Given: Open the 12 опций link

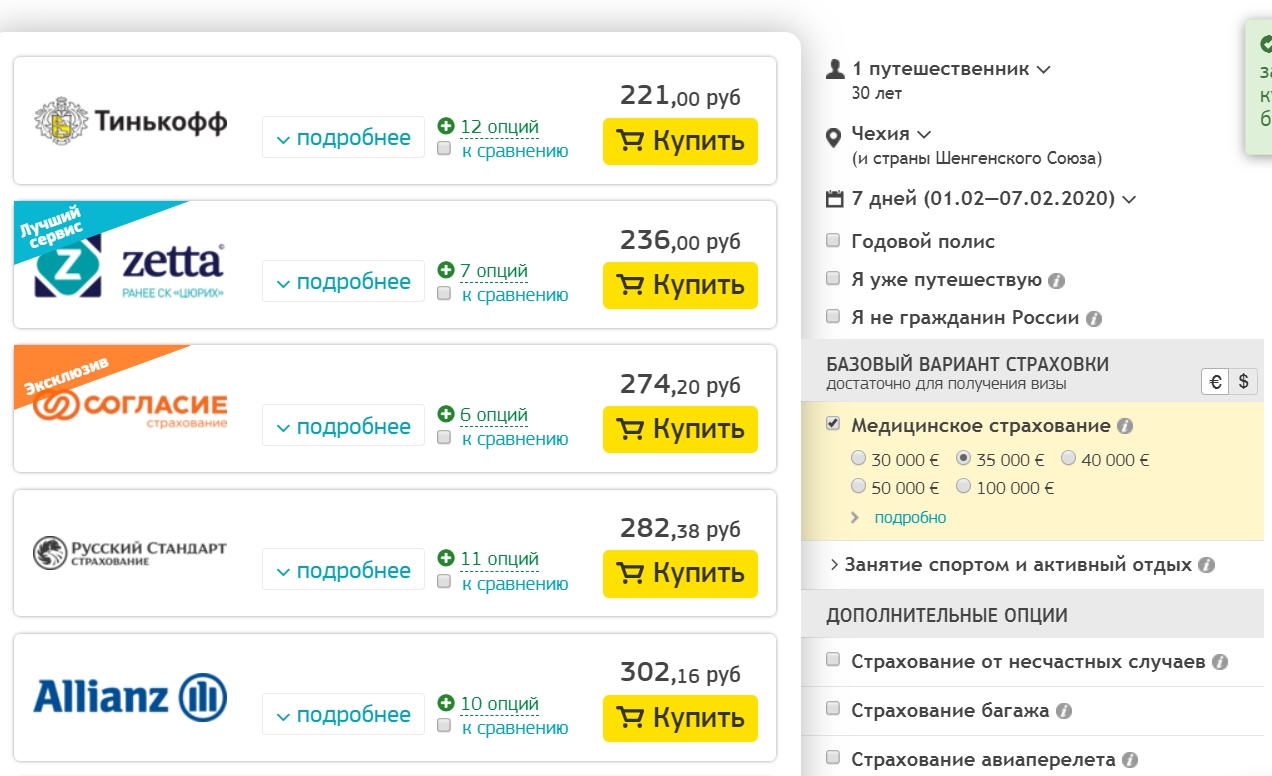Looking at the screenshot, I should tap(499, 127).
